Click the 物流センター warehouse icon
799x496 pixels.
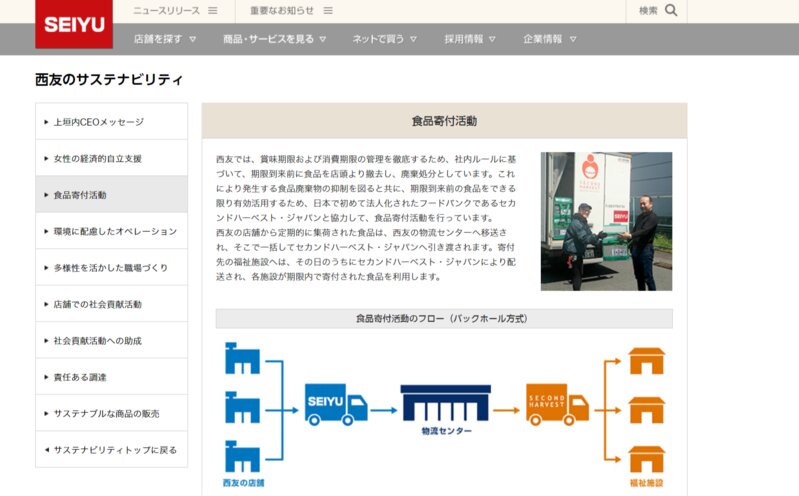446,403
